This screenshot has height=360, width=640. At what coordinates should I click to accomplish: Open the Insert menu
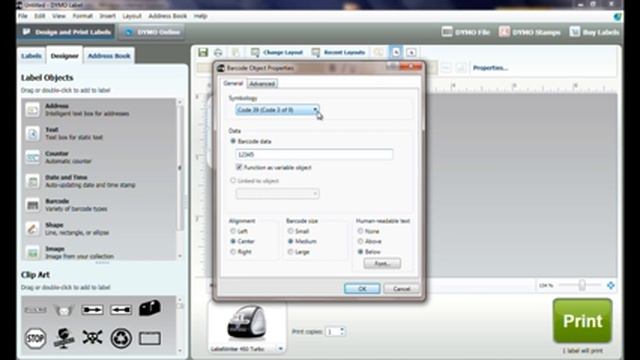point(108,16)
